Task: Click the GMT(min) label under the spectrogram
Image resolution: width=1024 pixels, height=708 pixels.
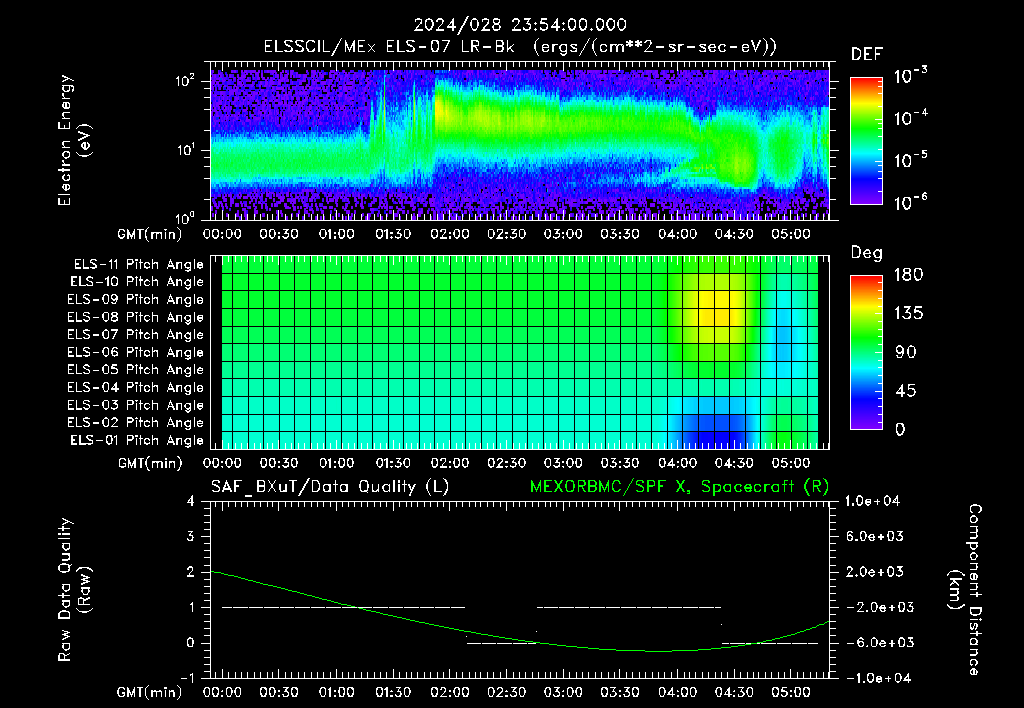Action: click(x=150, y=234)
